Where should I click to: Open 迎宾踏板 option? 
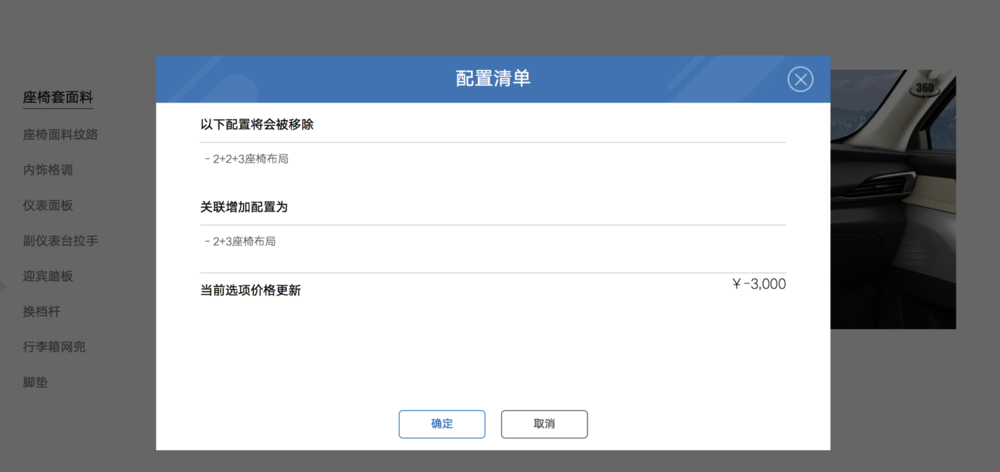48,276
